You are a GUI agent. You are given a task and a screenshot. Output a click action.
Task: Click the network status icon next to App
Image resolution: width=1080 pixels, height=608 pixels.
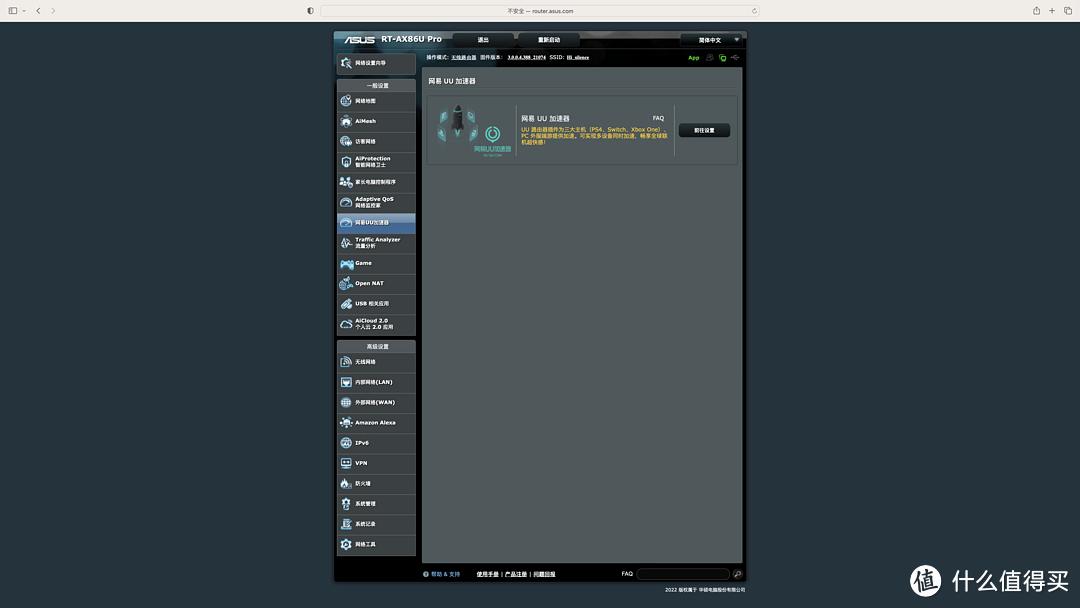coord(709,58)
